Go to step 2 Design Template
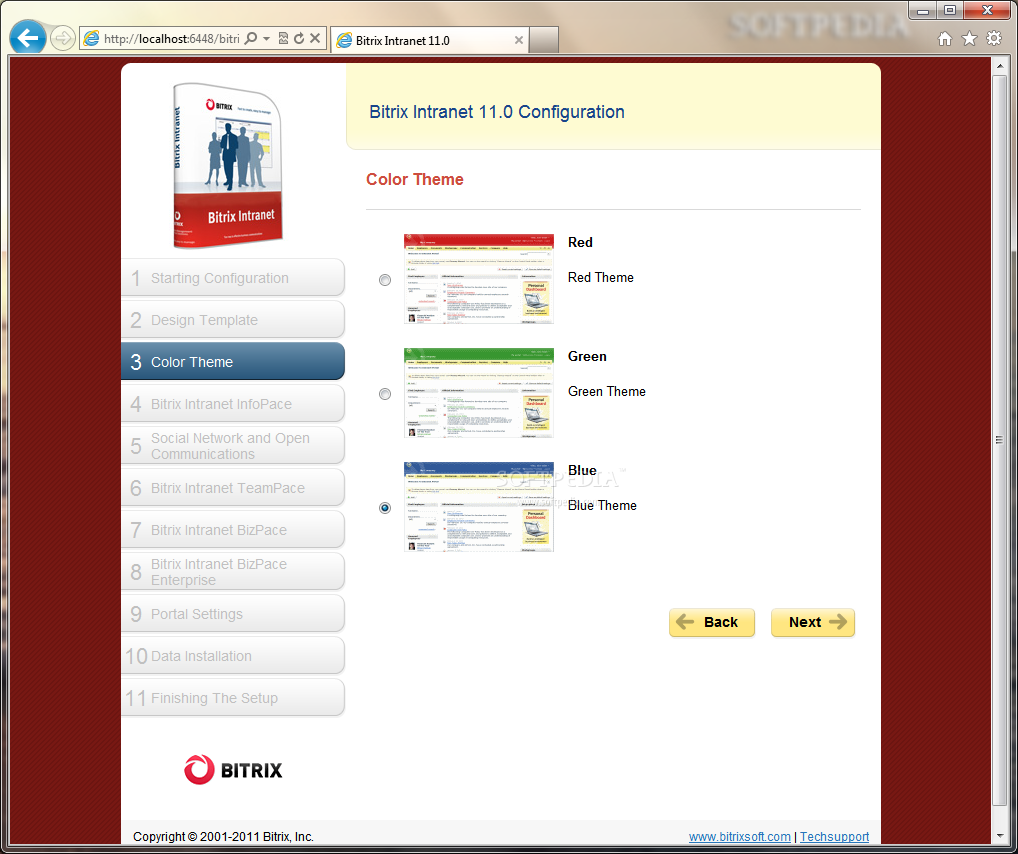Image resolution: width=1018 pixels, height=854 pixels. pos(233,320)
